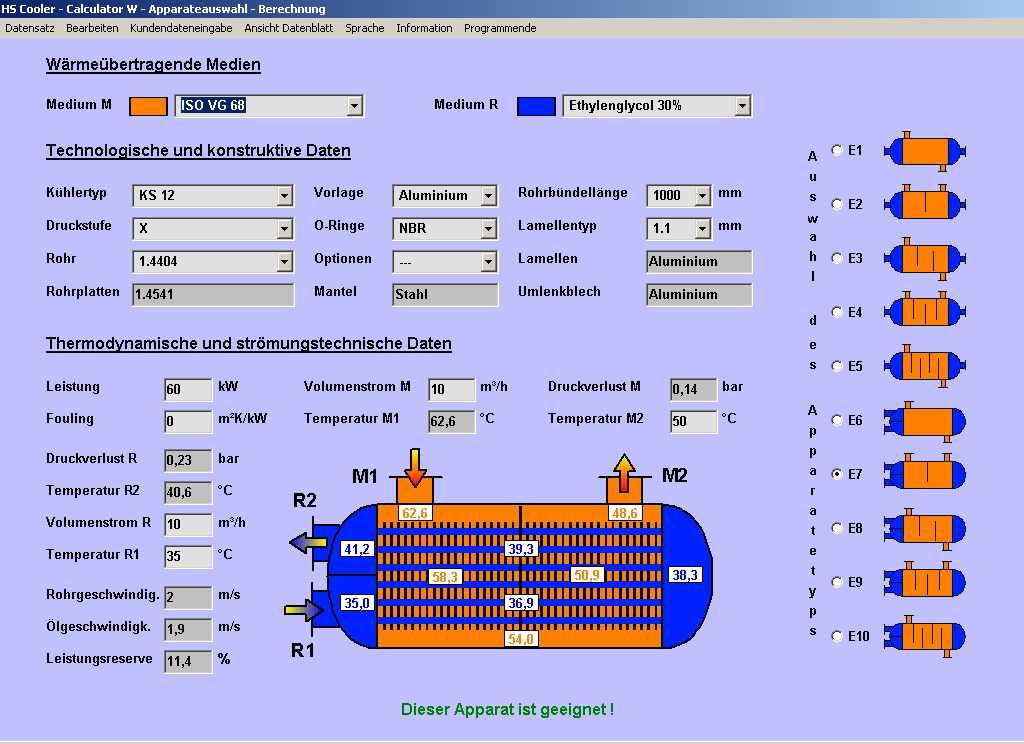Click the E5 apparatus type icon
Screen dimensions: 1024x744
click(x=927, y=366)
